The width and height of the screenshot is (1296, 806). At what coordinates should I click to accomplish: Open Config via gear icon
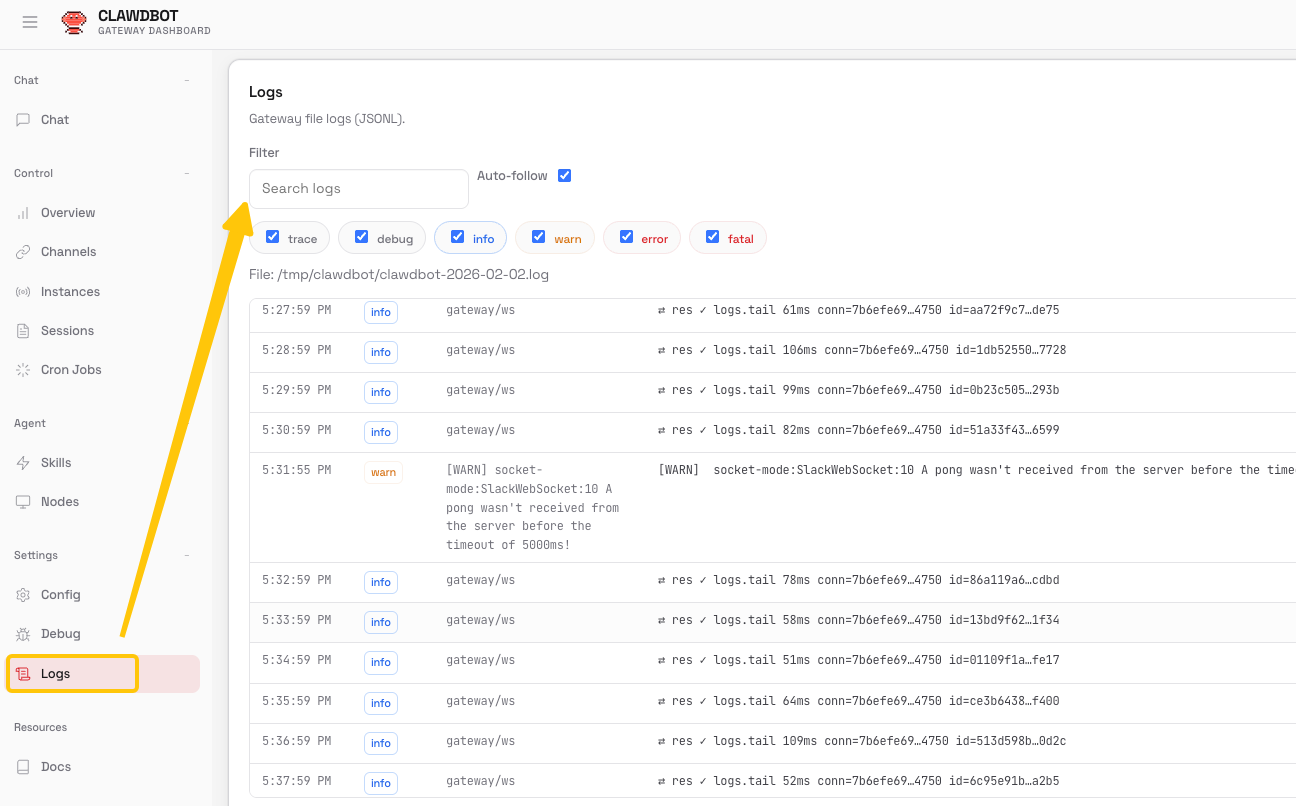23,595
